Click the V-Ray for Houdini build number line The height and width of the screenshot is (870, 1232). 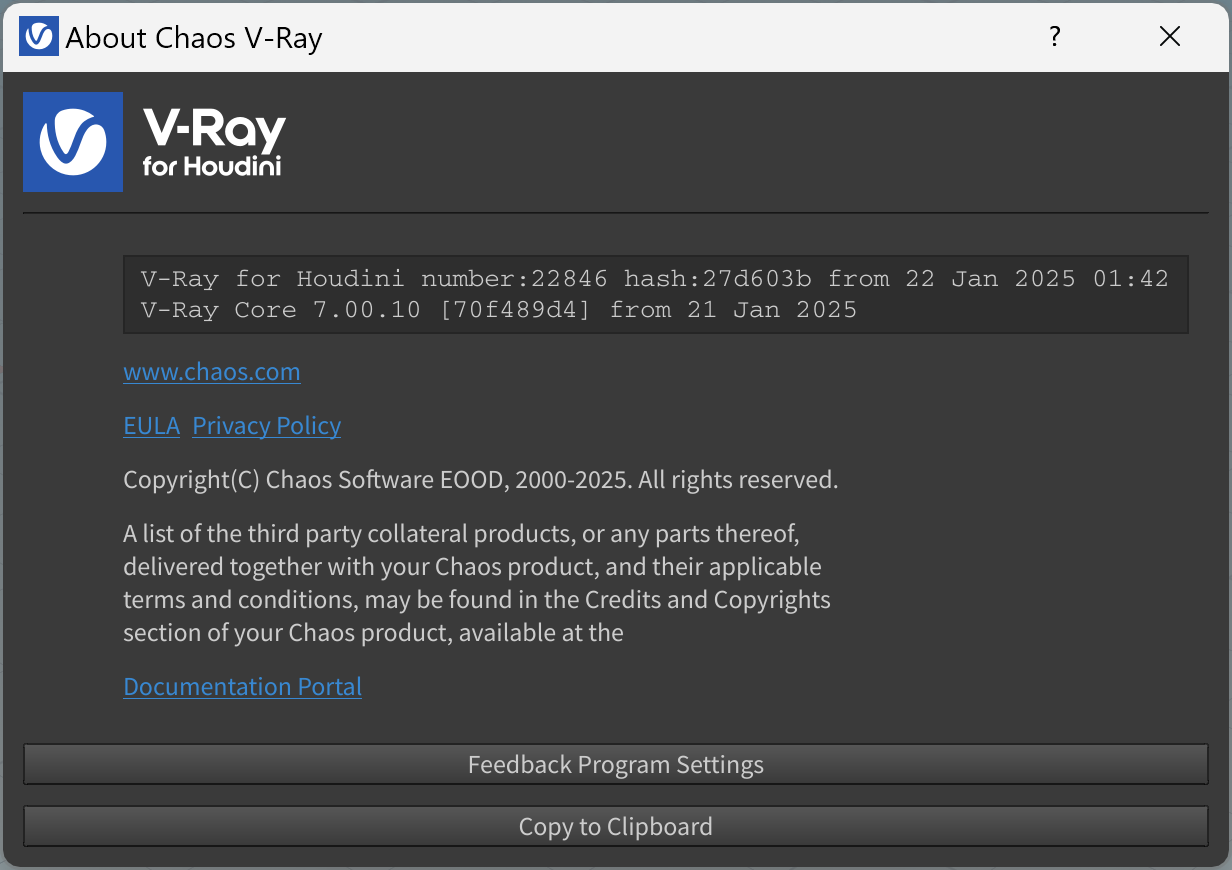(x=655, y=278)
